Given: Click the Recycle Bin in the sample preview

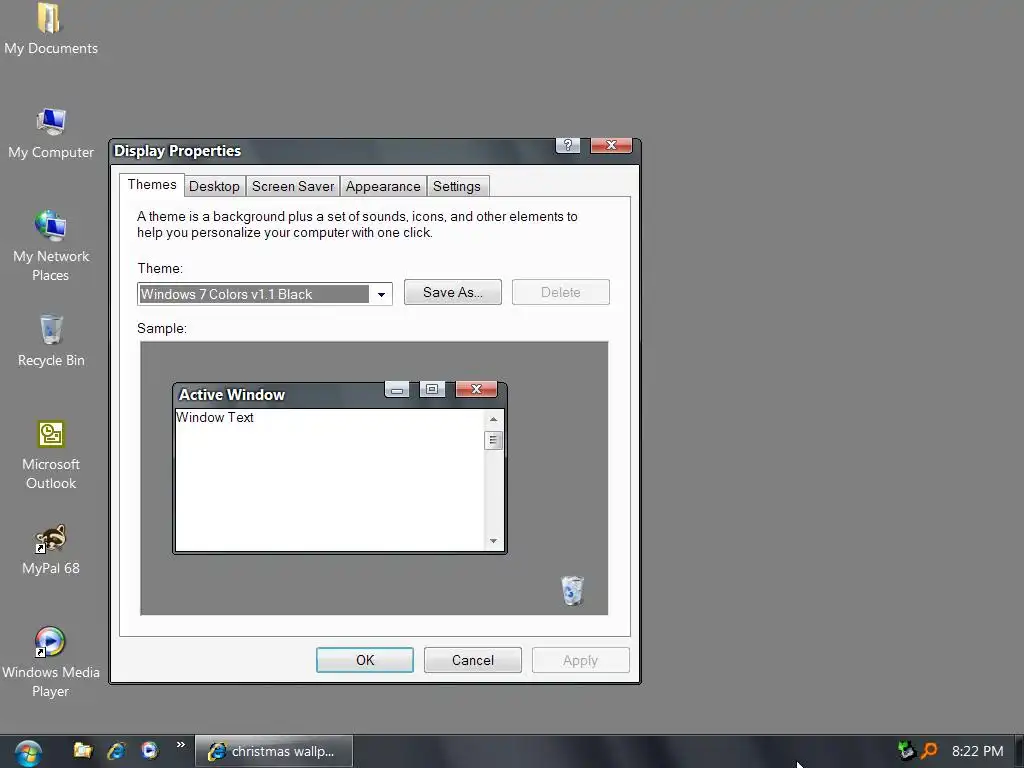Looking at the screenshot, I should tap(572, 590).
